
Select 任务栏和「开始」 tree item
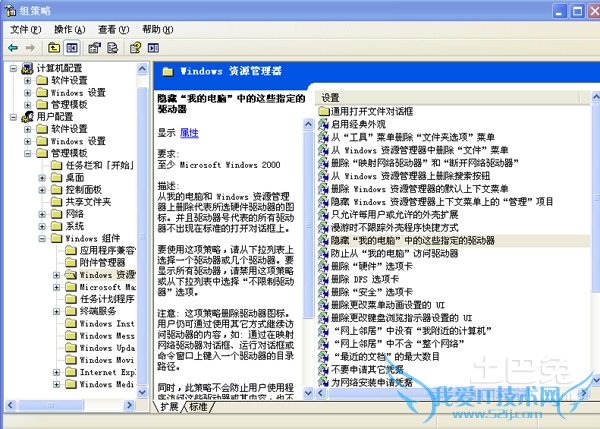coord(100,165)
